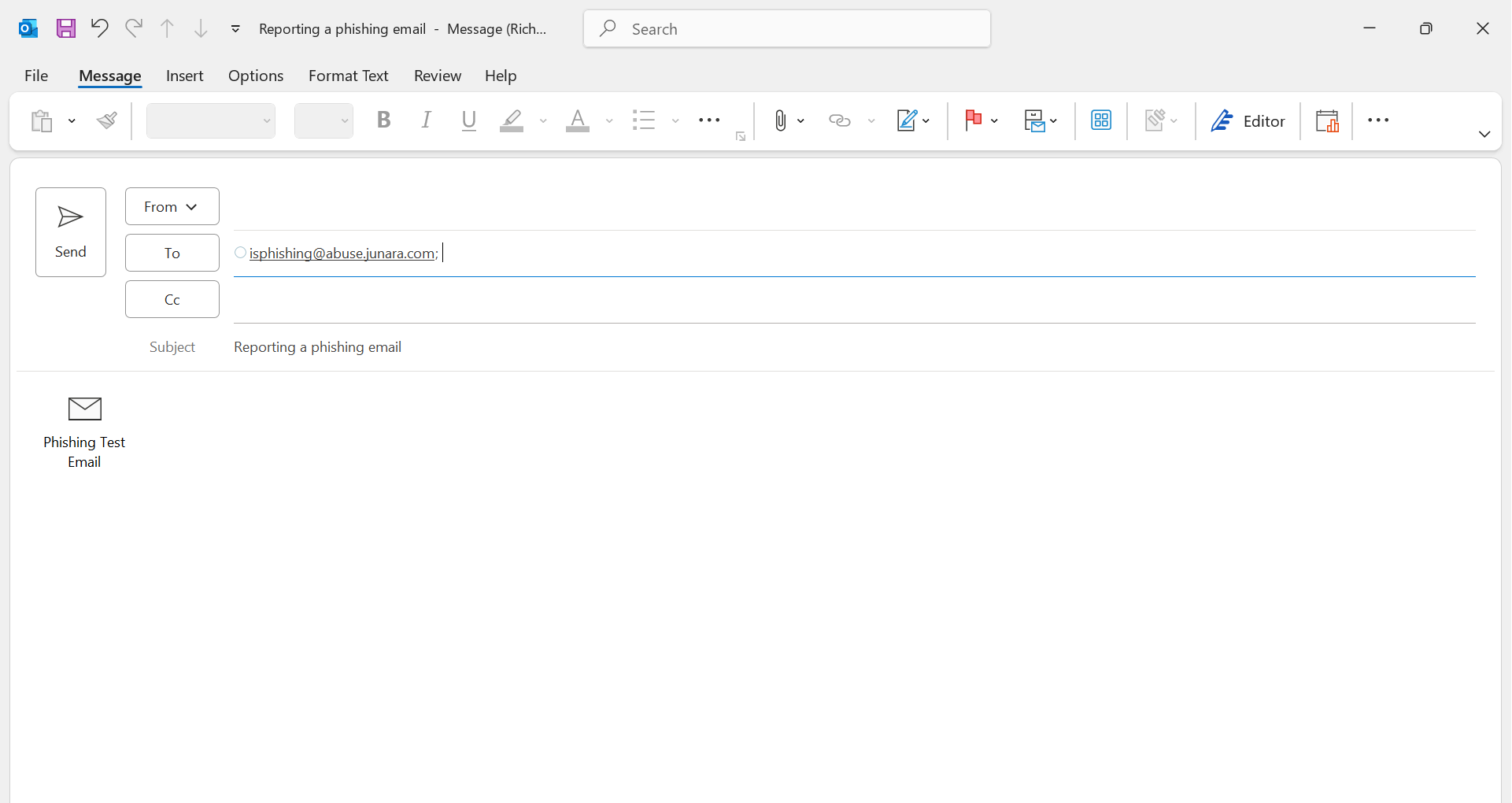Click the To button

coord(172,253)
